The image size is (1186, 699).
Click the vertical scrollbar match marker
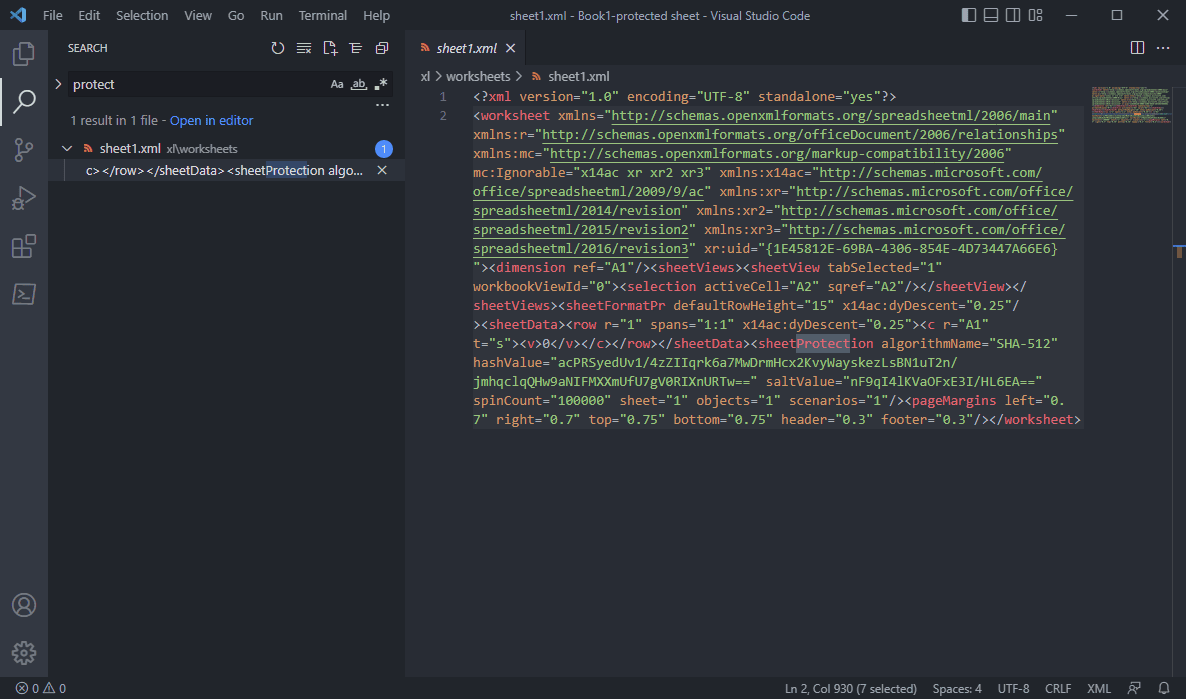[x=1179, y=250]
